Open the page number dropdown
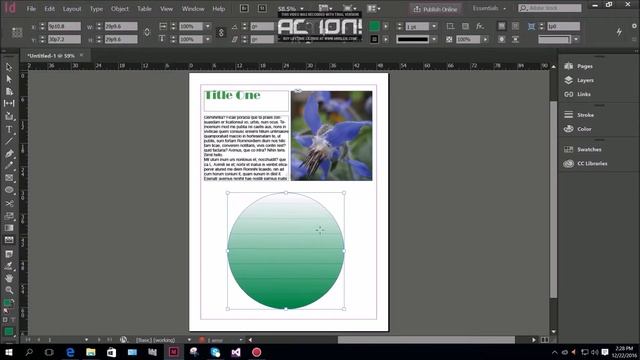 pyautogui.click(x=86, y=340)
